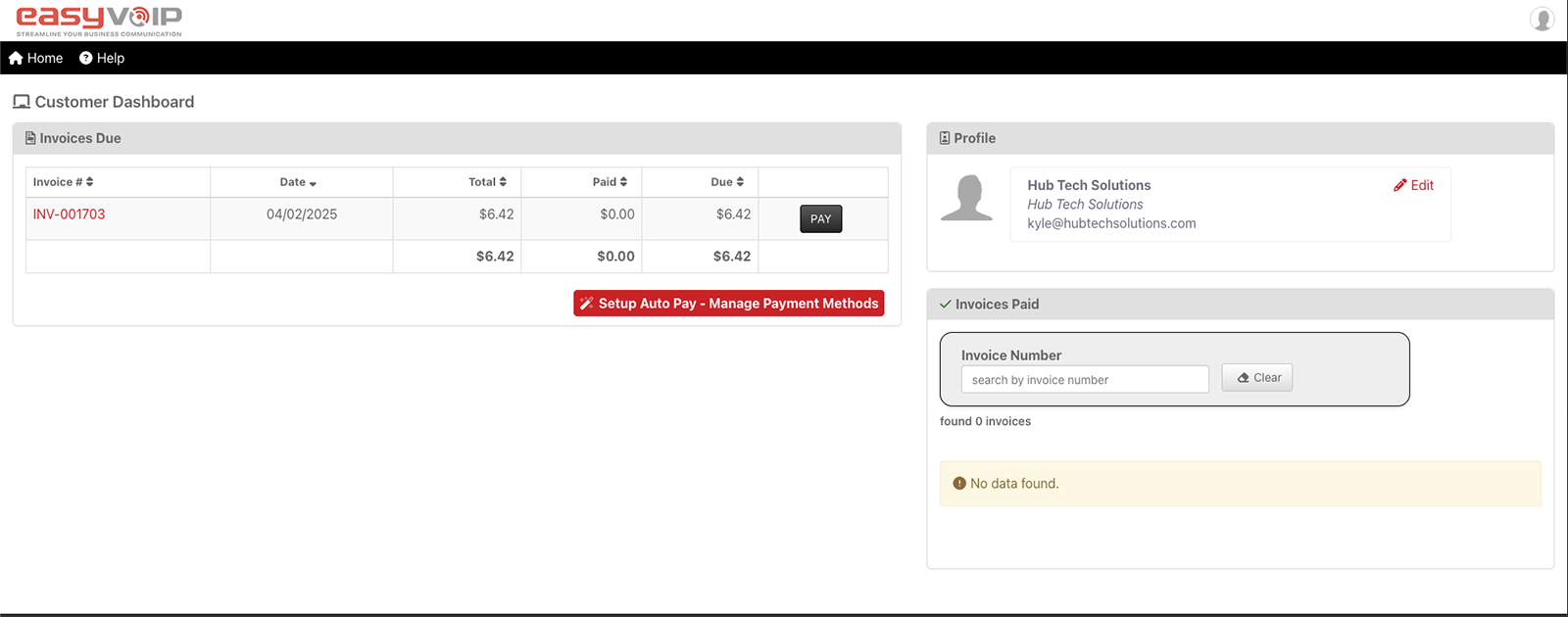The image size is (1568, 617).
Task: Sort invoices by Paid column
Action: coord(610,182)
